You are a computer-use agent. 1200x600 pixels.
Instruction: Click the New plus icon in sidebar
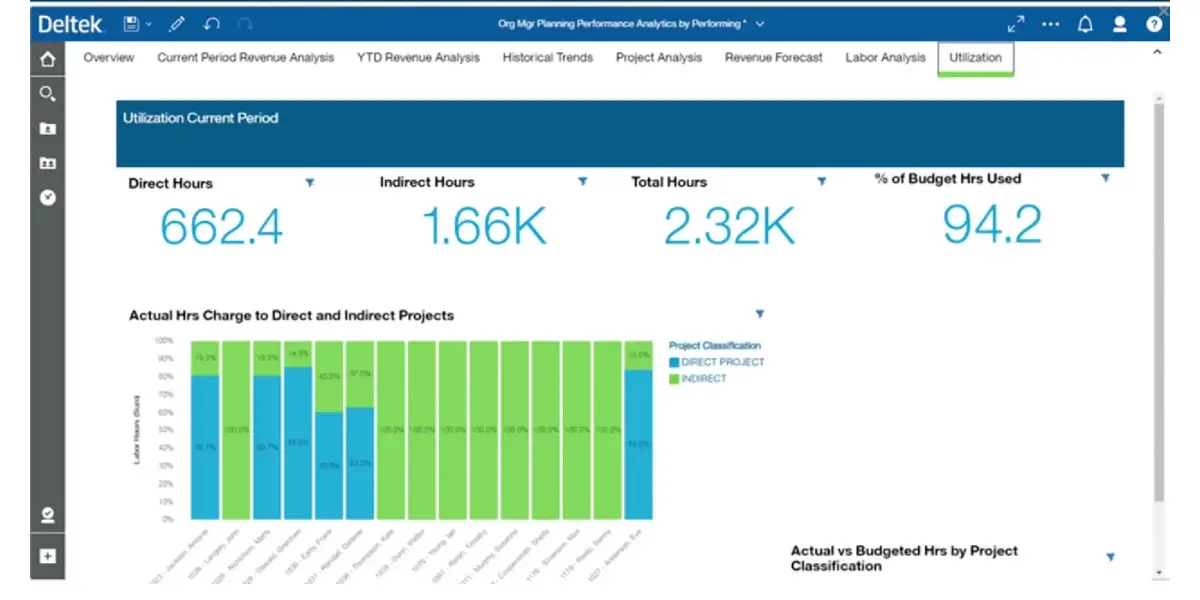coord(47,556)
